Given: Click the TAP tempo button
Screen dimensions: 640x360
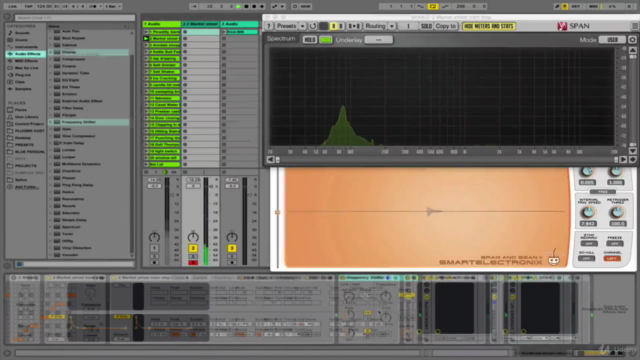Looking at the screenshot, I should [x=28, y=7].
